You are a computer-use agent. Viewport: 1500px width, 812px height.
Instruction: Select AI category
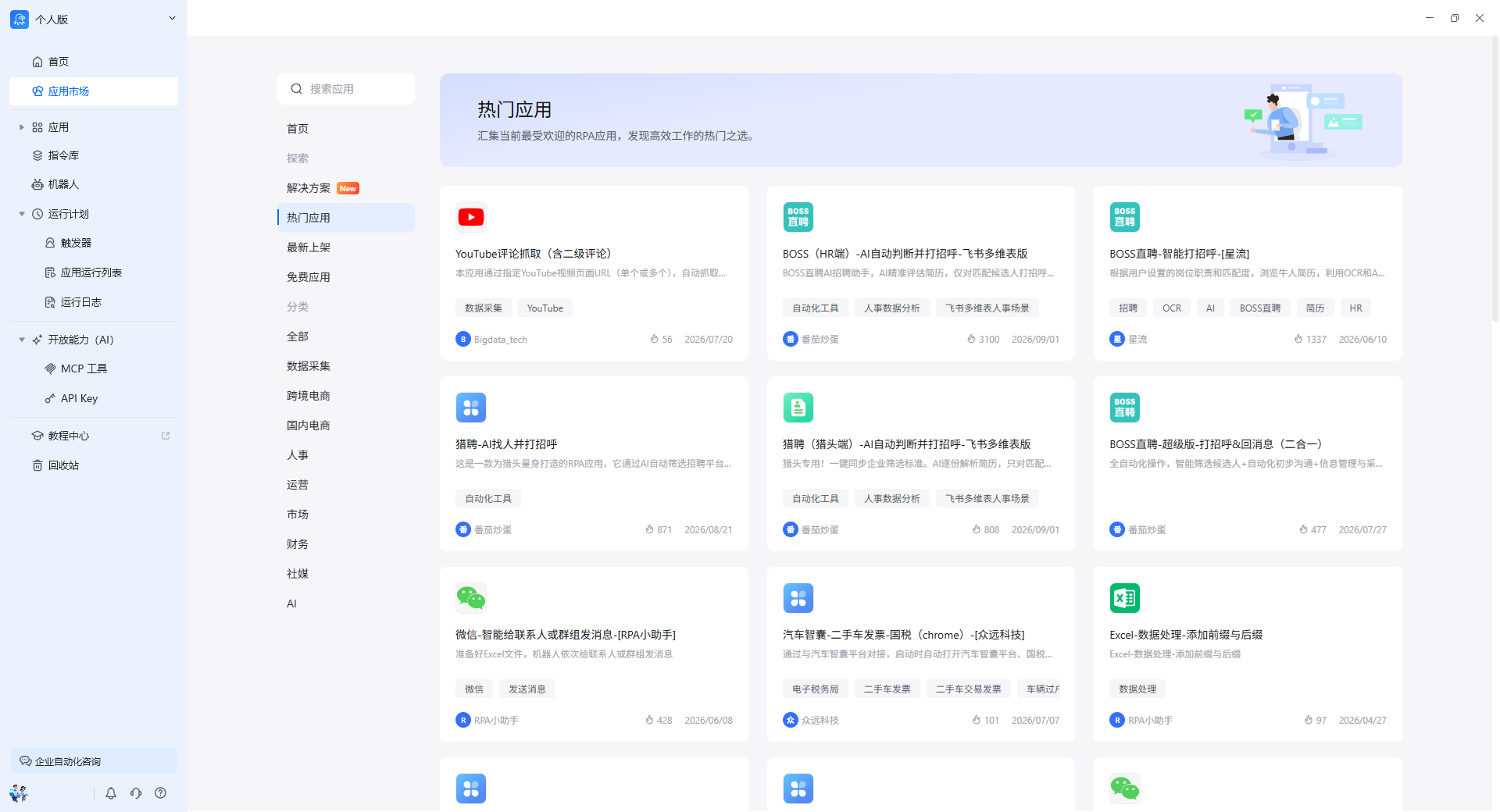pos(346,604)
